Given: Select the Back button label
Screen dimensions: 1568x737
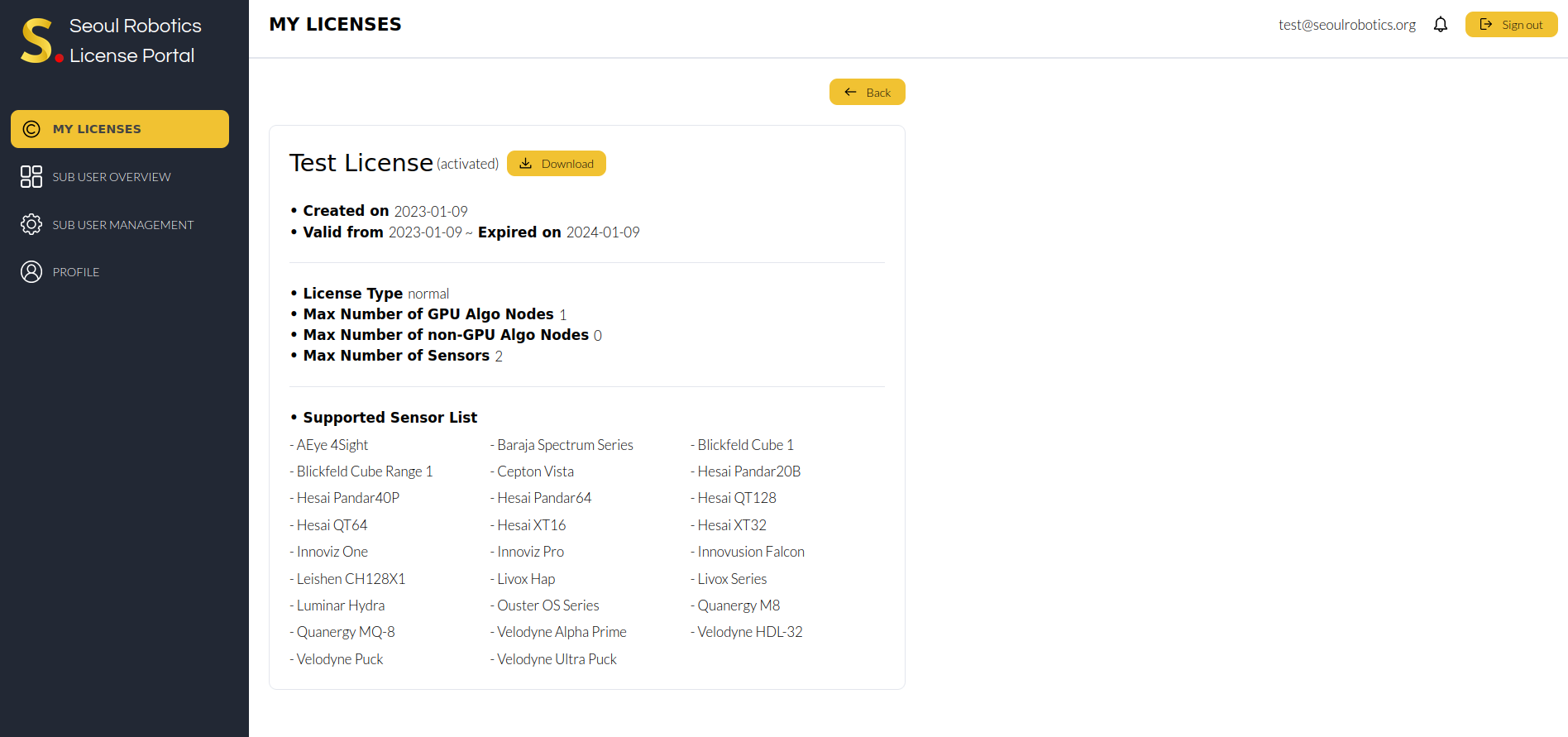Looking at the screenshot, I should [878, 93].
